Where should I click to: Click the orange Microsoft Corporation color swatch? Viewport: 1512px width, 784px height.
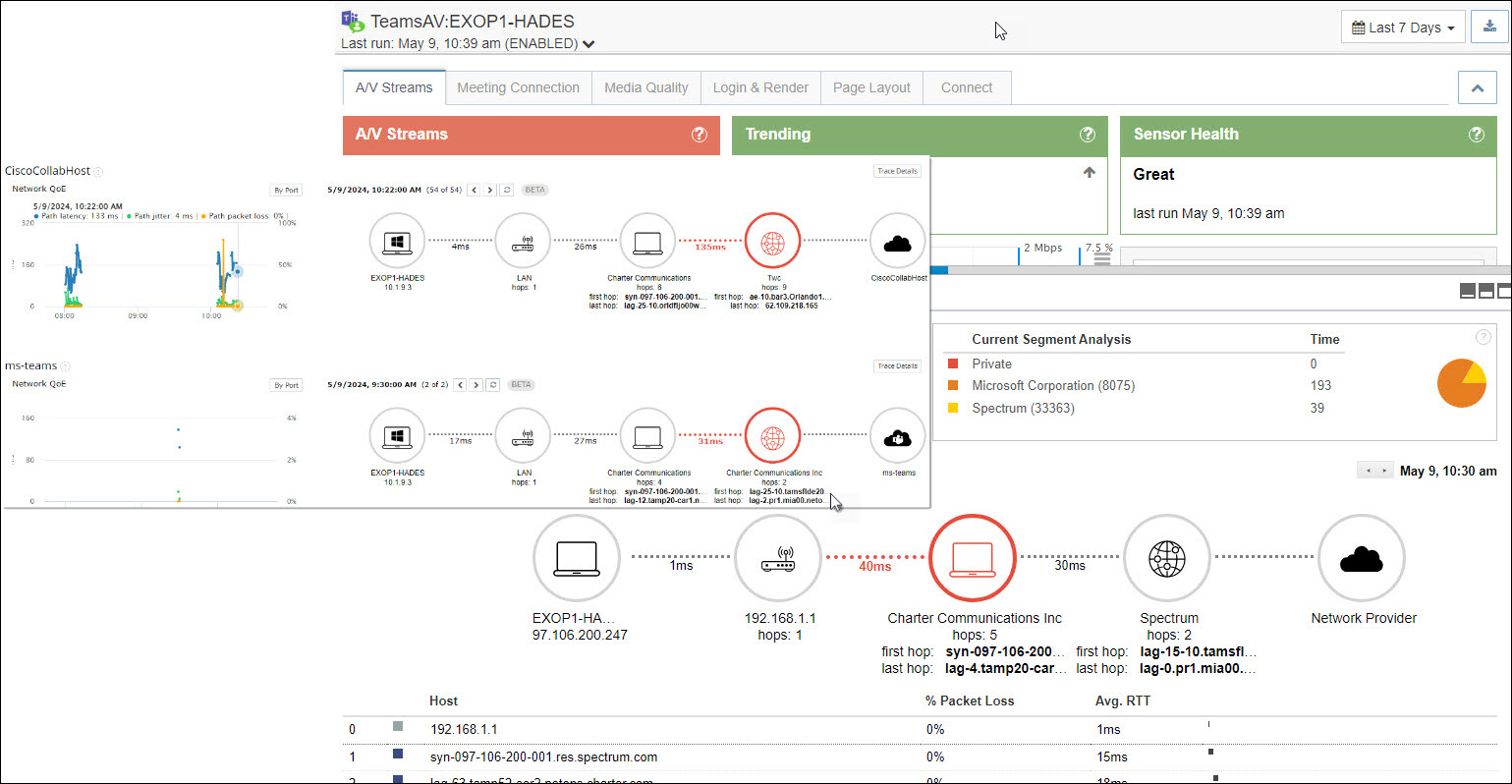[953, 386]
